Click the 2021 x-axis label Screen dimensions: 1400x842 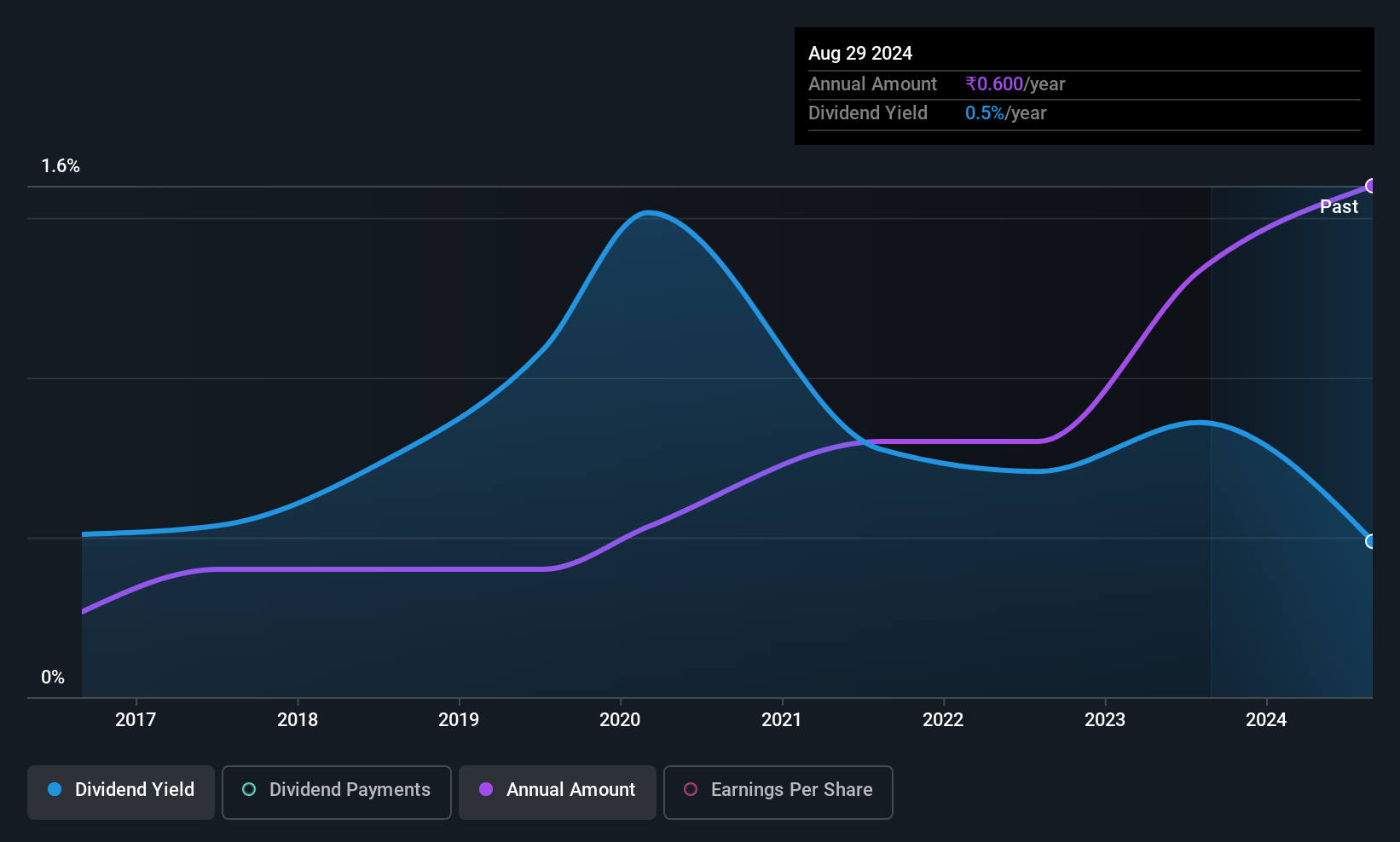click(782, 720)
